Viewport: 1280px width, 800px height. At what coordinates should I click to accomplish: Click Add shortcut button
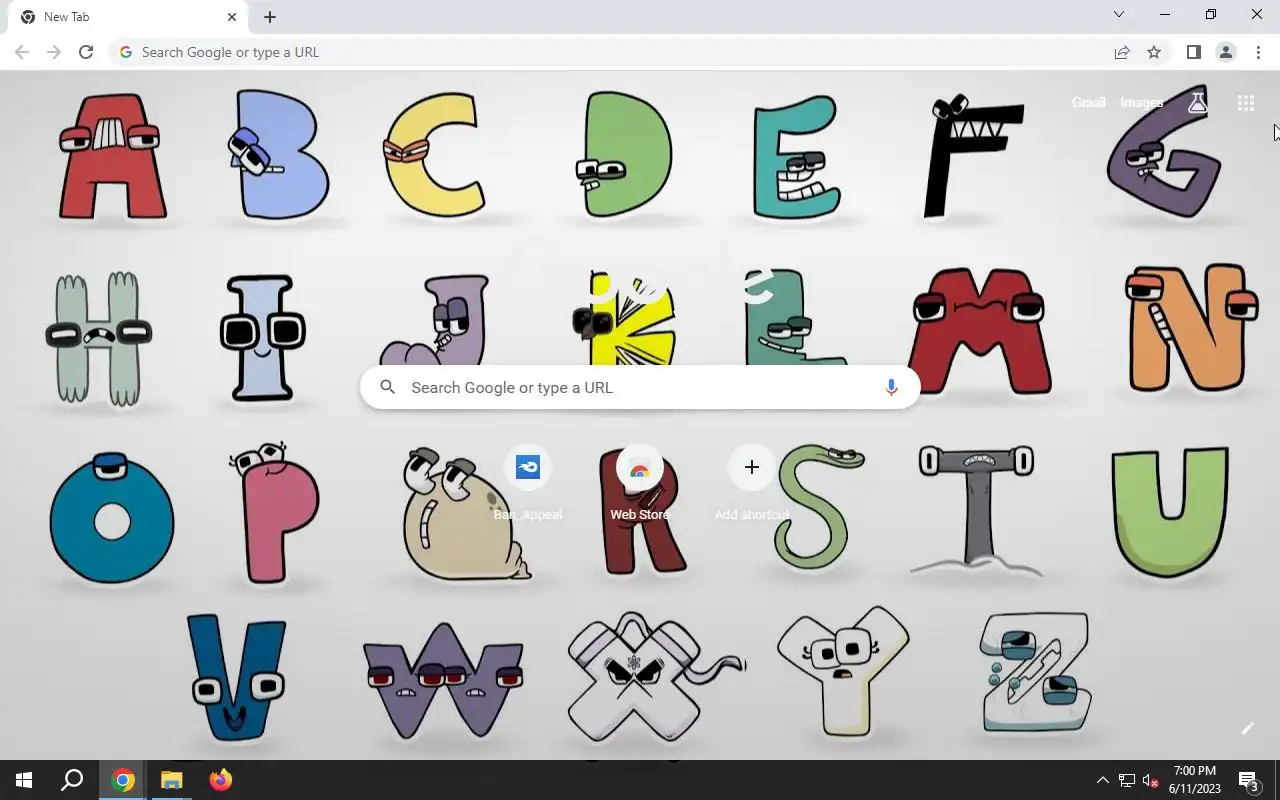tap(752, 484)
